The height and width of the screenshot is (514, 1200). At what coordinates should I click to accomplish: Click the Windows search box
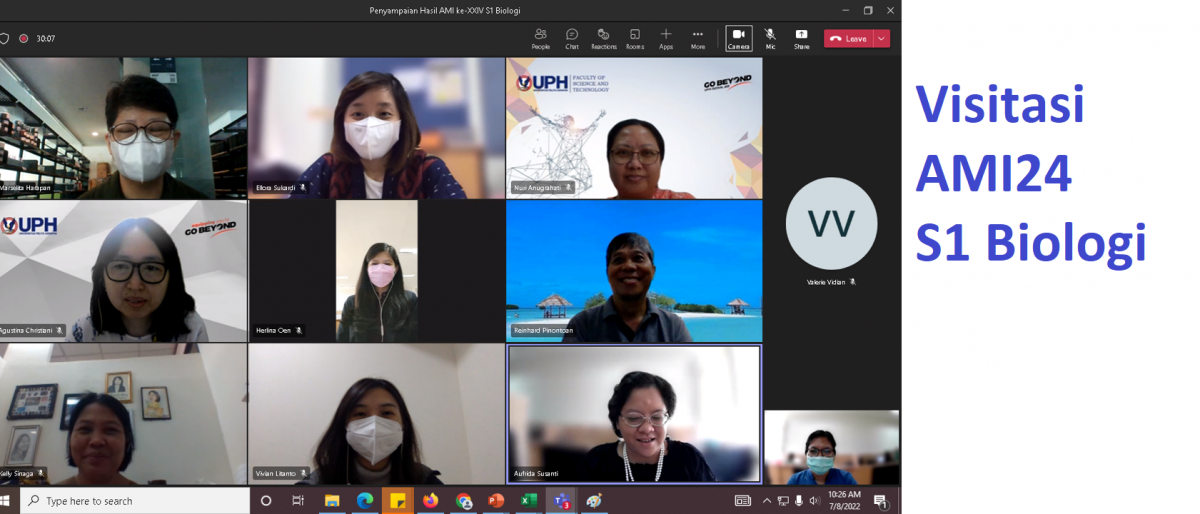pos(135,500)
